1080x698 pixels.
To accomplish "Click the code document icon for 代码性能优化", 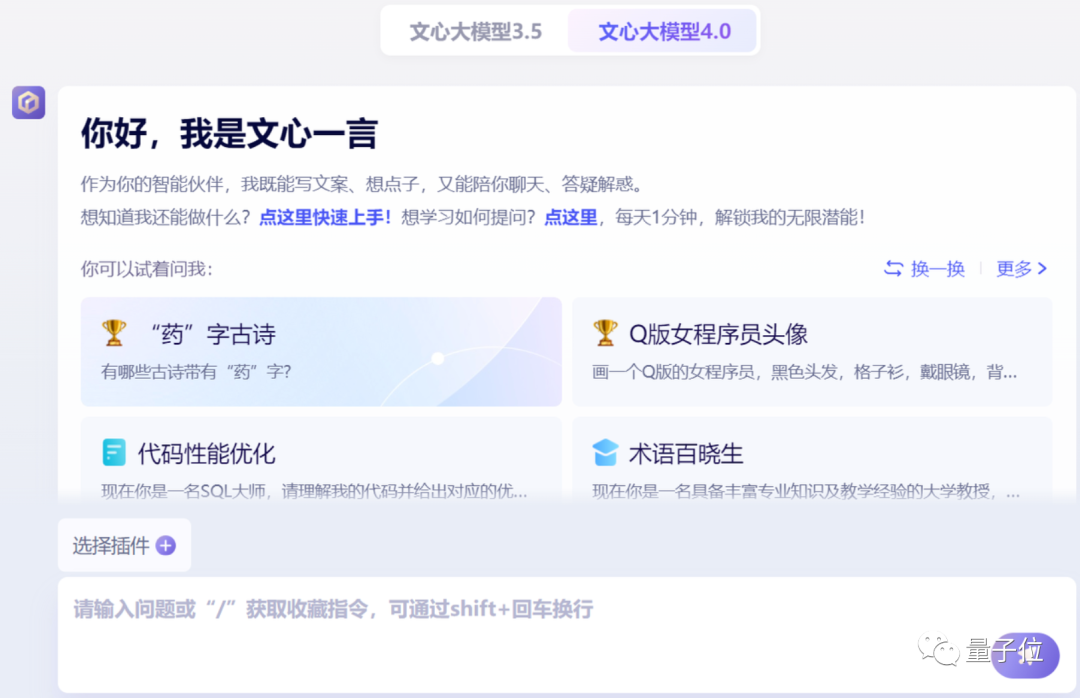I will point(114,453).
